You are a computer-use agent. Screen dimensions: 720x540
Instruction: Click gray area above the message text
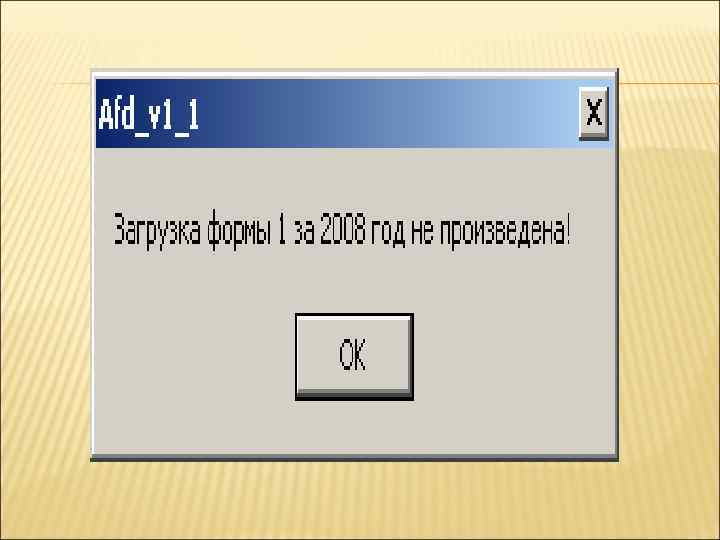(354, 177)
